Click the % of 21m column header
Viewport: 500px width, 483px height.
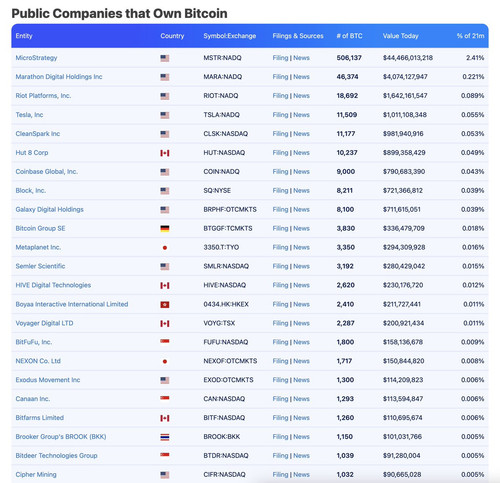[470, 36]
